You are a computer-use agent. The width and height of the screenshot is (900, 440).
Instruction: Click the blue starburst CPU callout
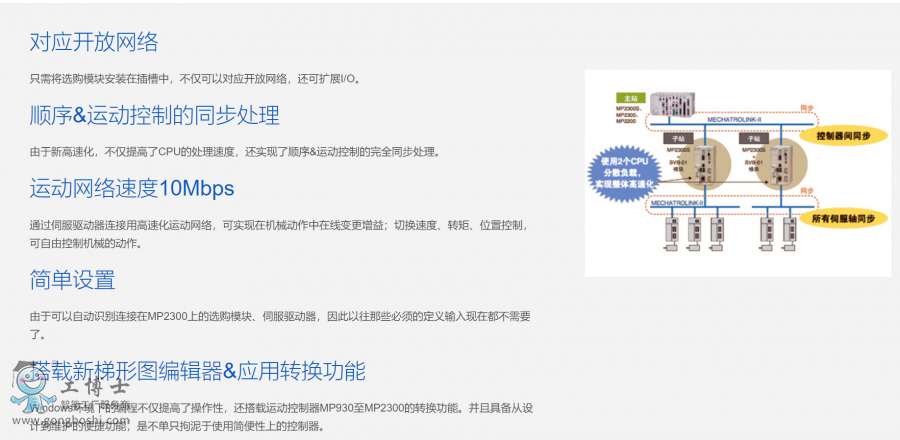pyautogui.click(x=625, y=171)
